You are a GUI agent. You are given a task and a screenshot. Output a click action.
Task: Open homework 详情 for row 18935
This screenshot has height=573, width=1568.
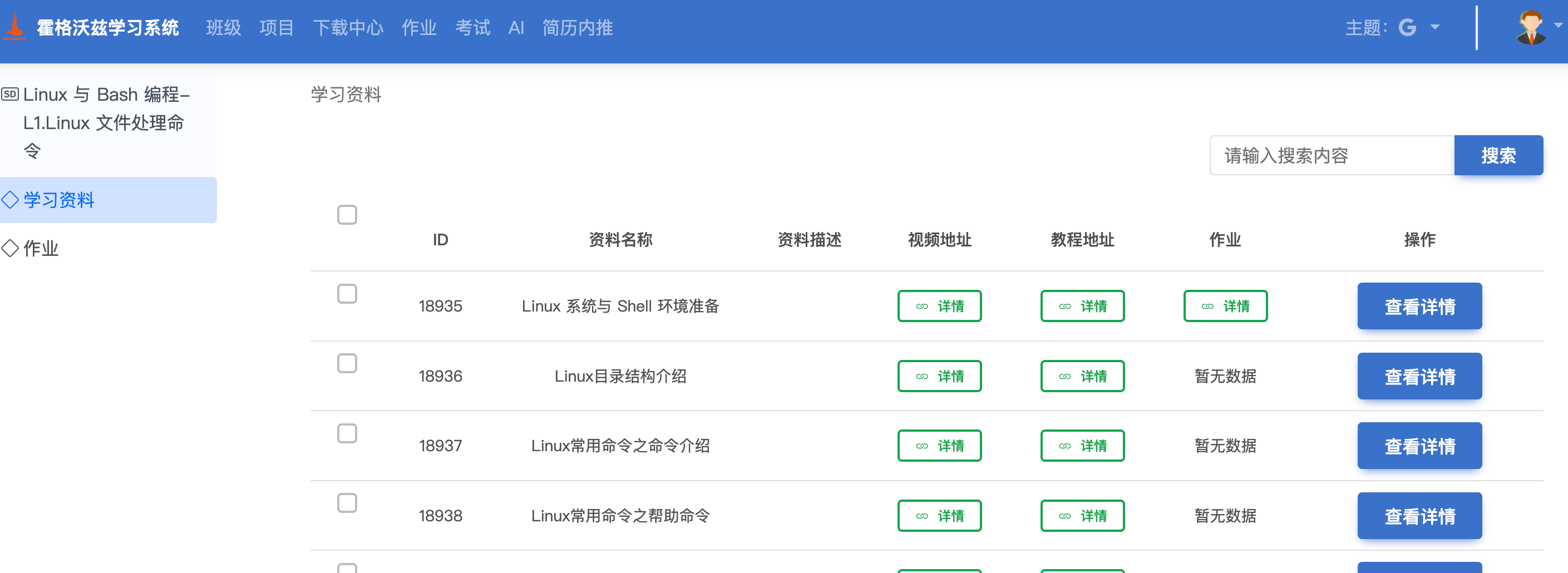point(1225,306)
